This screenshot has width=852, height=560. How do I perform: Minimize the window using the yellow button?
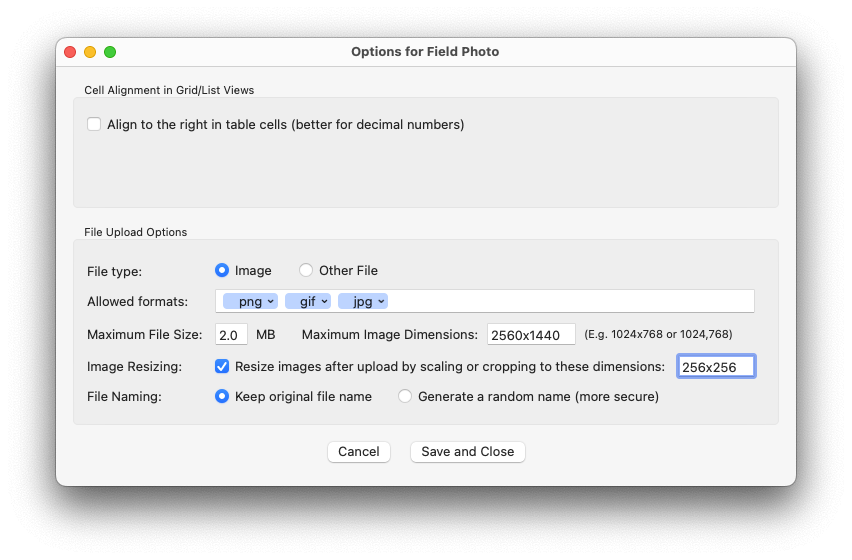(x=90, y=52)
